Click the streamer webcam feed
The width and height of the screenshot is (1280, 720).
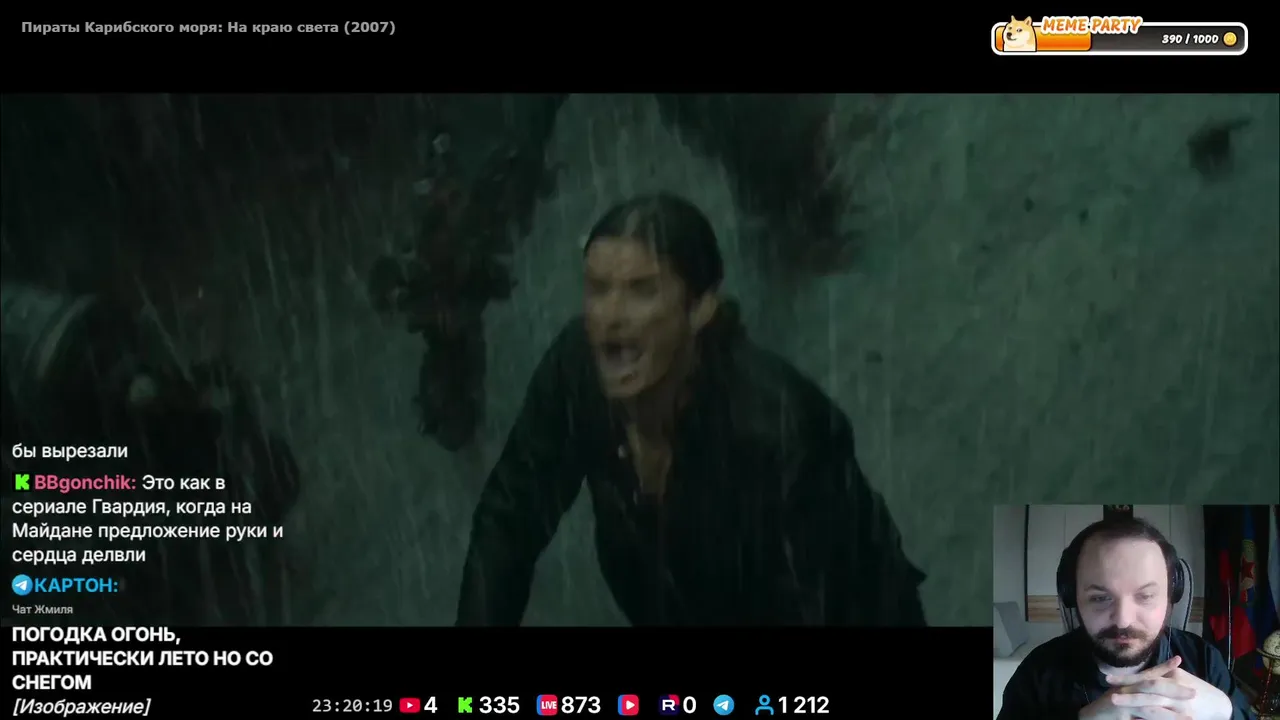tap(1136, 612)
